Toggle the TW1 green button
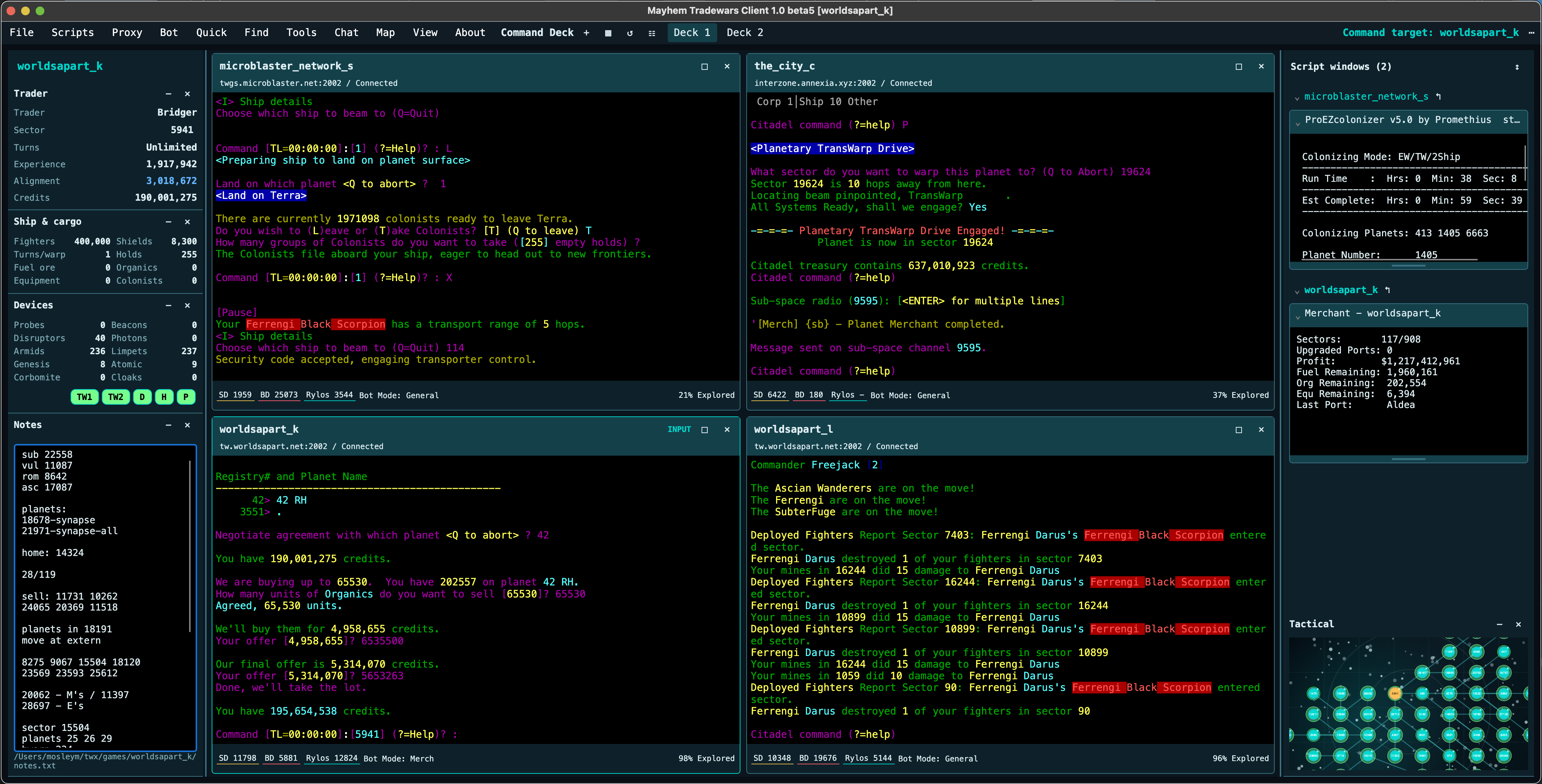 (x=84, y=397)
